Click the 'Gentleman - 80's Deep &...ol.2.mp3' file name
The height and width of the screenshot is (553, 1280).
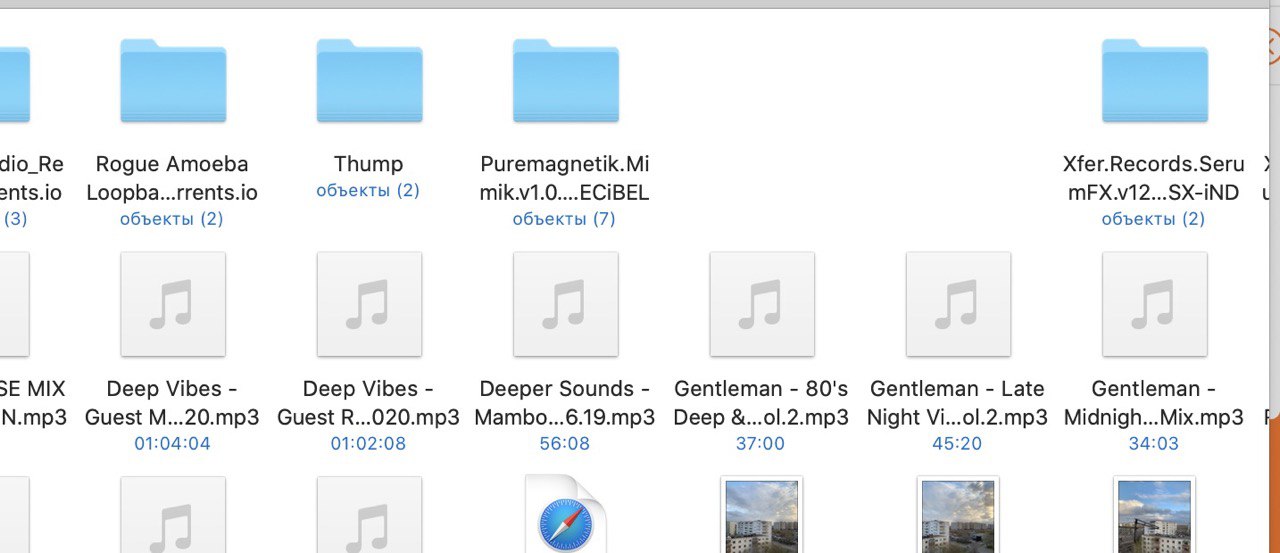pyautogui.click(x=761, y=403)
